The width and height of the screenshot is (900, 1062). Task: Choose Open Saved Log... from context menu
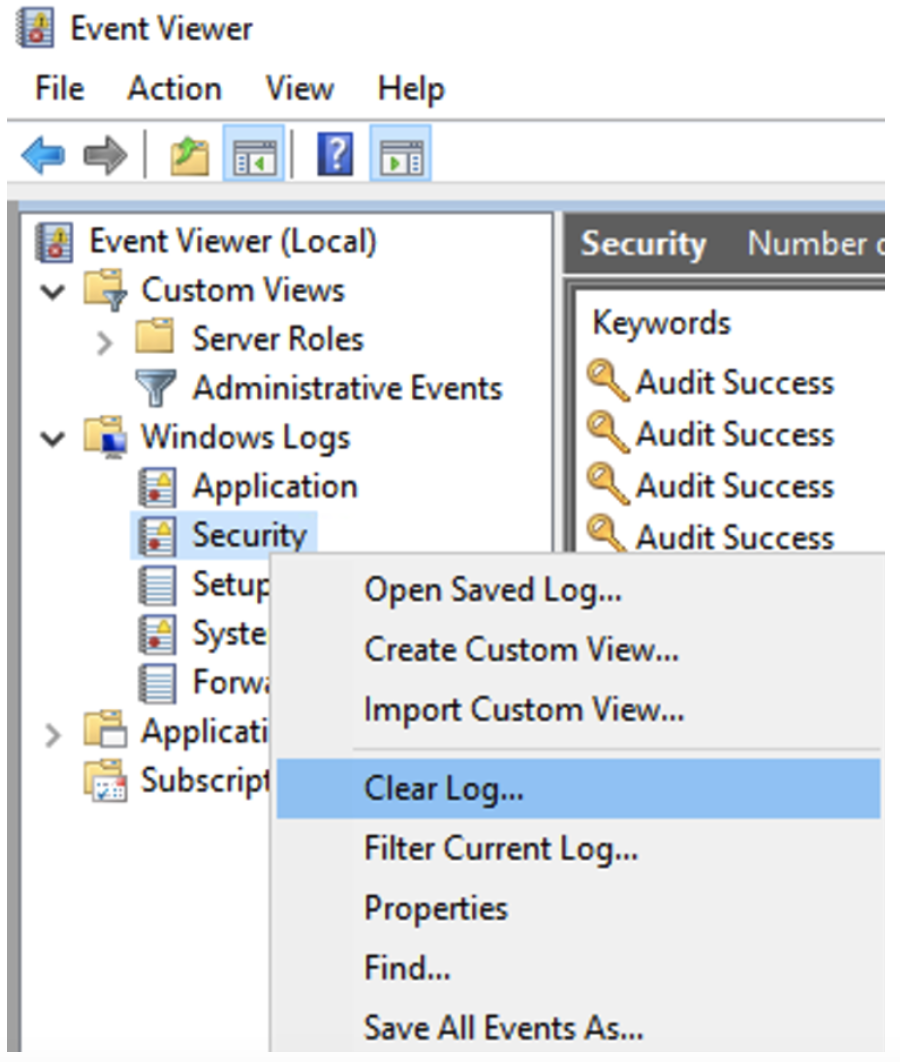click(578, 590)
